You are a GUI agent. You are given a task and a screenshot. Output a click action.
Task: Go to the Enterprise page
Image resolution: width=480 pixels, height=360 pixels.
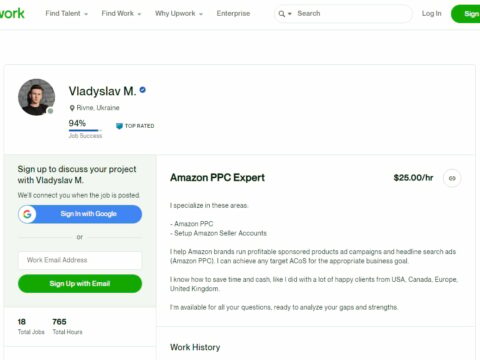pos(233,13)
